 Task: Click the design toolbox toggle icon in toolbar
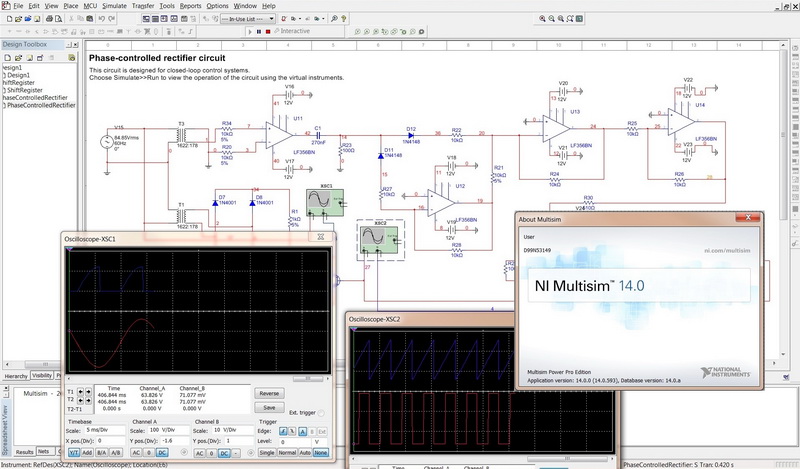pos(146,19)
